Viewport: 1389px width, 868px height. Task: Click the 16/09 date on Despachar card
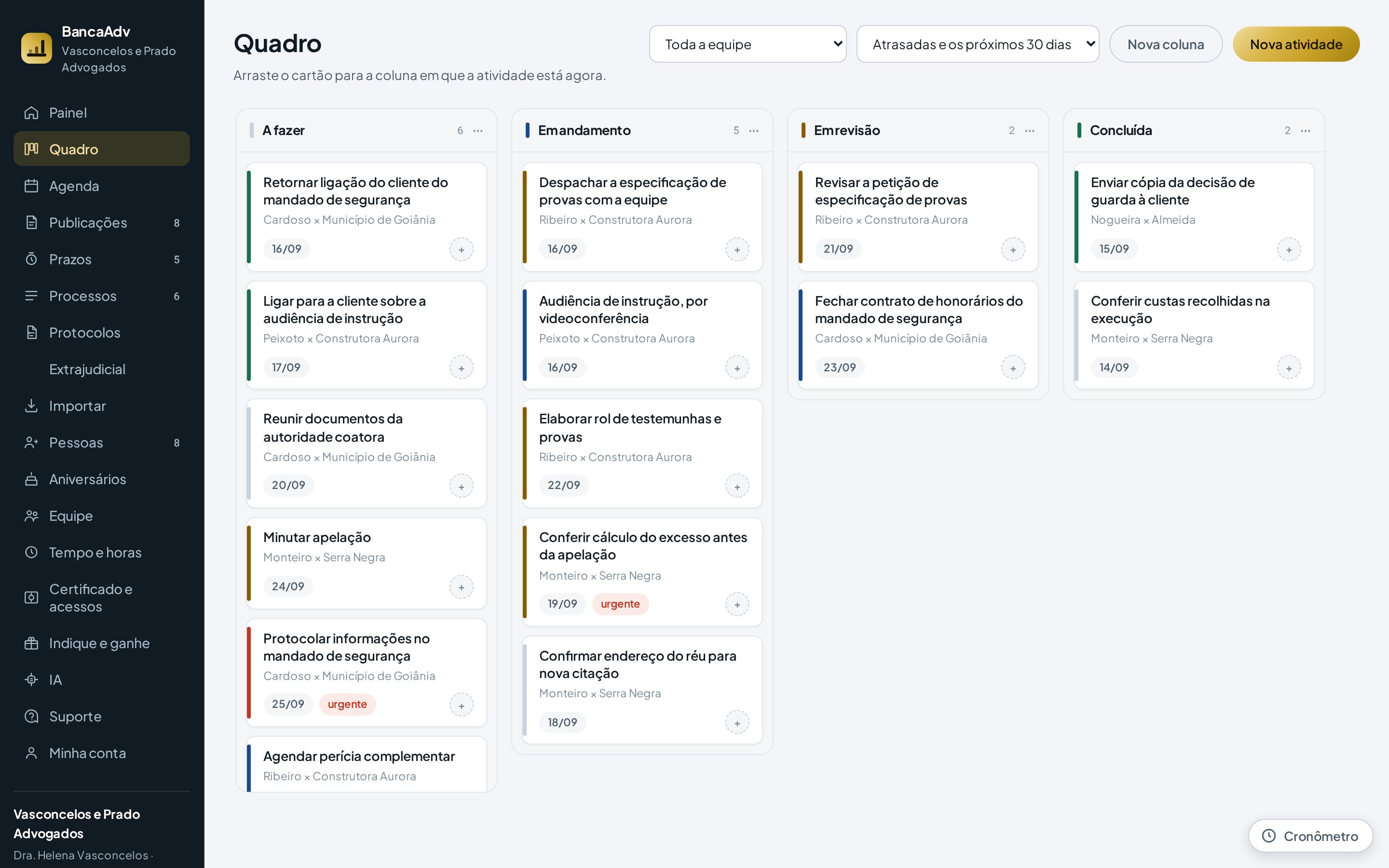[x=562, y=249]
